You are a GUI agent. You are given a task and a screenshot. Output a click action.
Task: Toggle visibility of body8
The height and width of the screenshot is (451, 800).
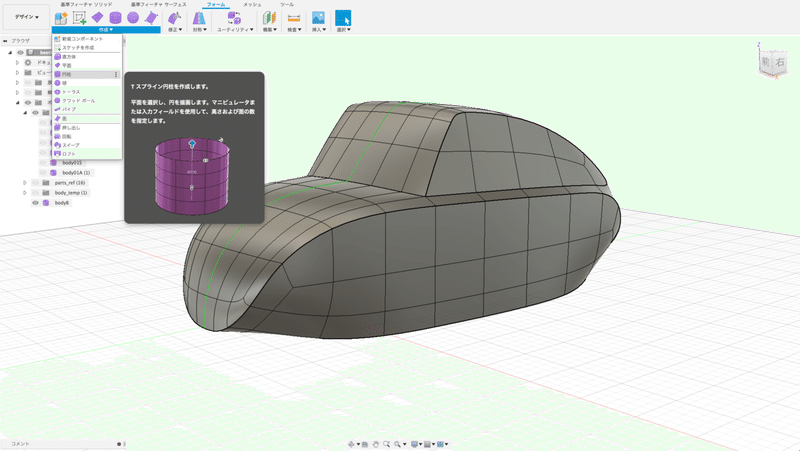tap(35, 203)
